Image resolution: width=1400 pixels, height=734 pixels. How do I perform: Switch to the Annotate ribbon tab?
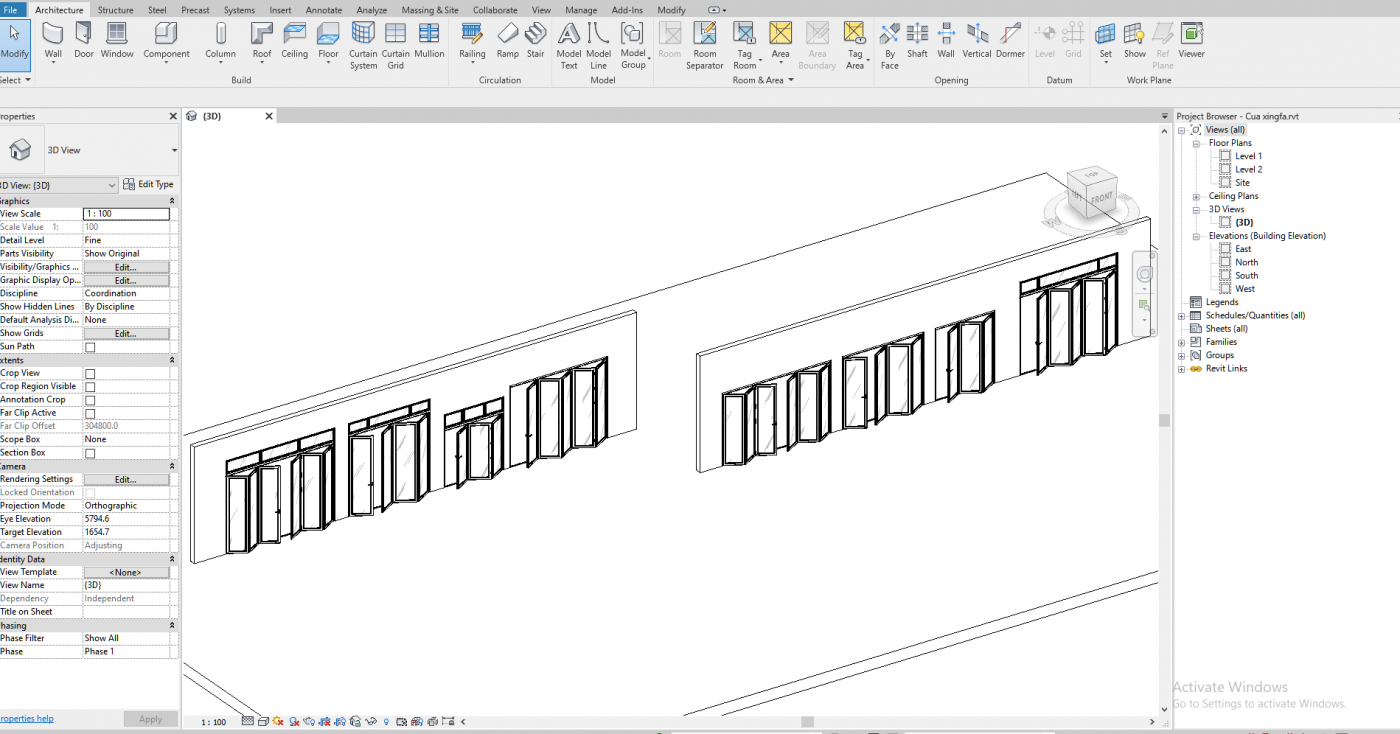click(323, 10)
